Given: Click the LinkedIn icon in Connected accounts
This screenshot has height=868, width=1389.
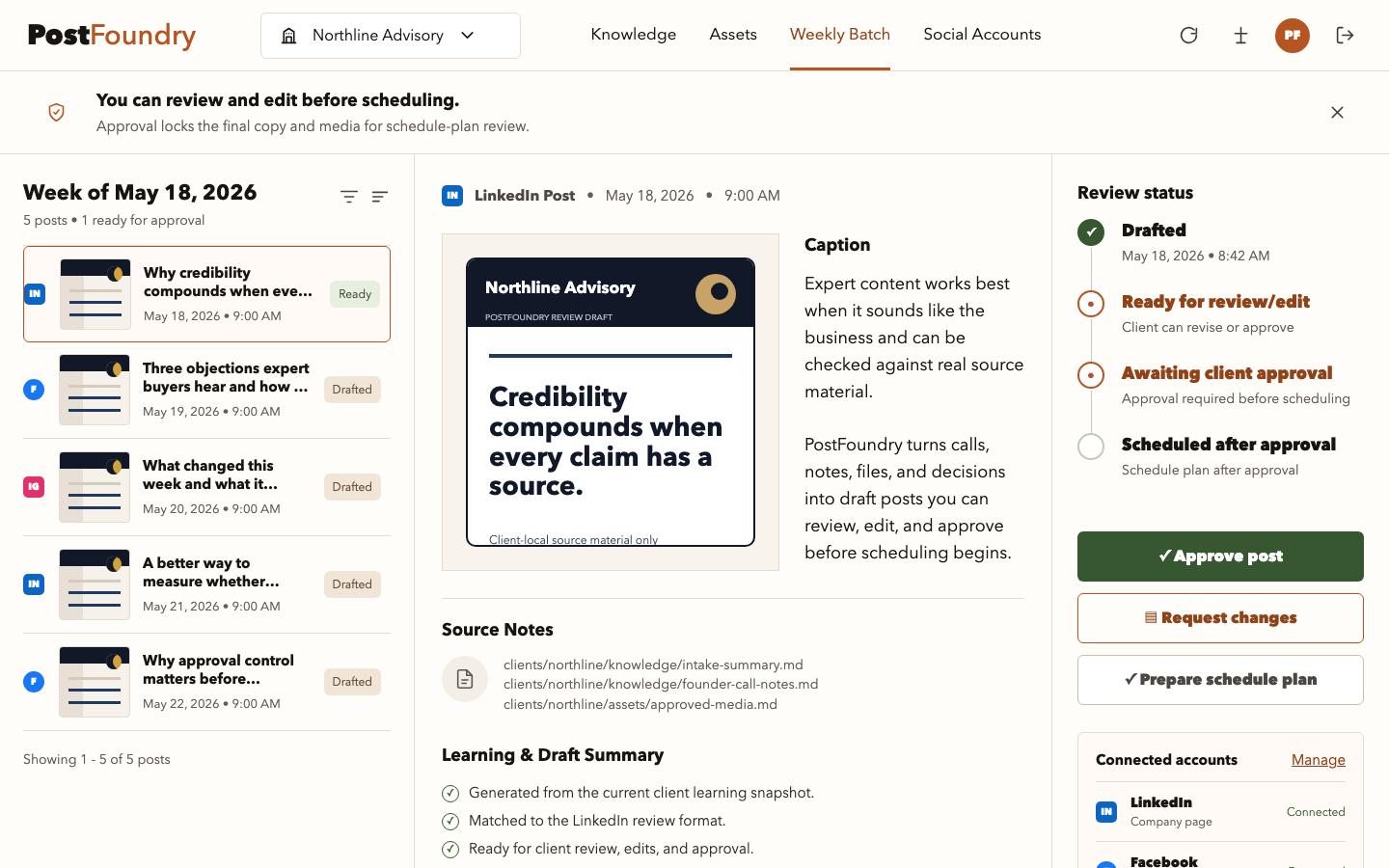Looking at the screenshot, I should [x=1106, y=812].
